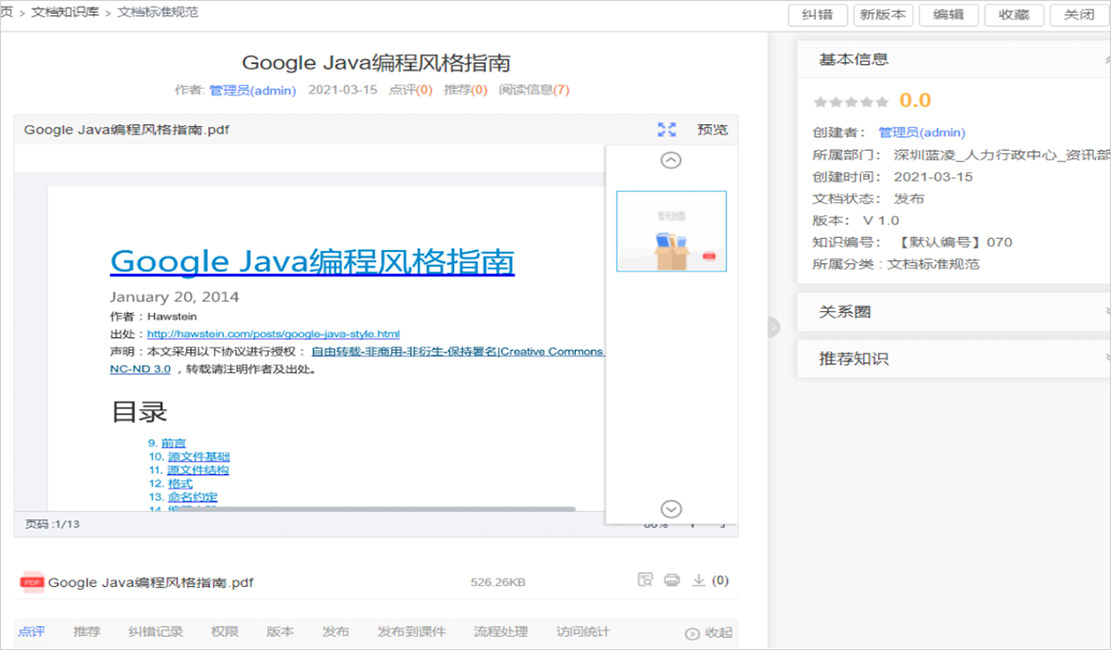Click the star rating in 基本信息
Image resolution: width=1111 pixels, height=650 pixels.
tap(851, 102)
